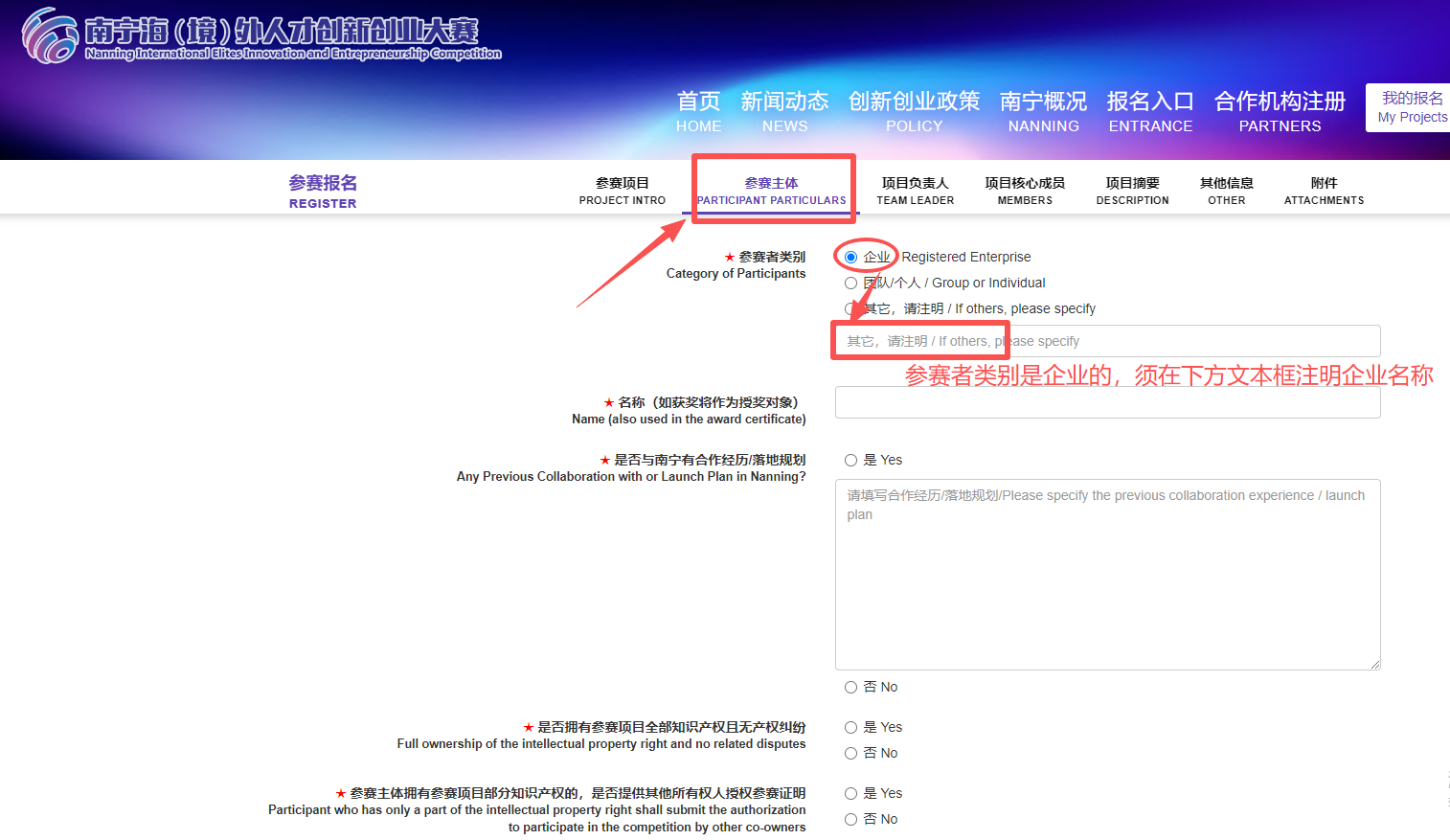Select 是 Yes for previous Nanning collaboration

click(x=850, y=460)
